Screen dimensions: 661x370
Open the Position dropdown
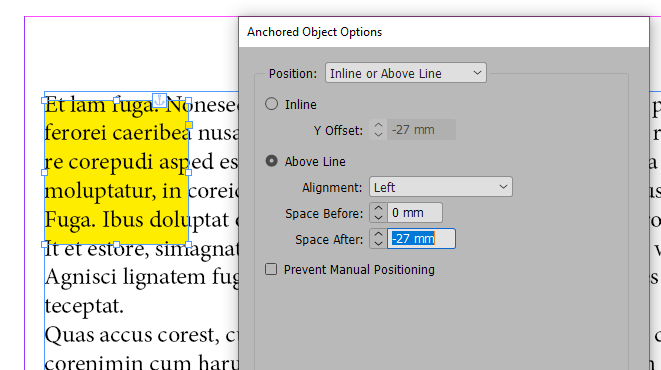tap(406, 73)
